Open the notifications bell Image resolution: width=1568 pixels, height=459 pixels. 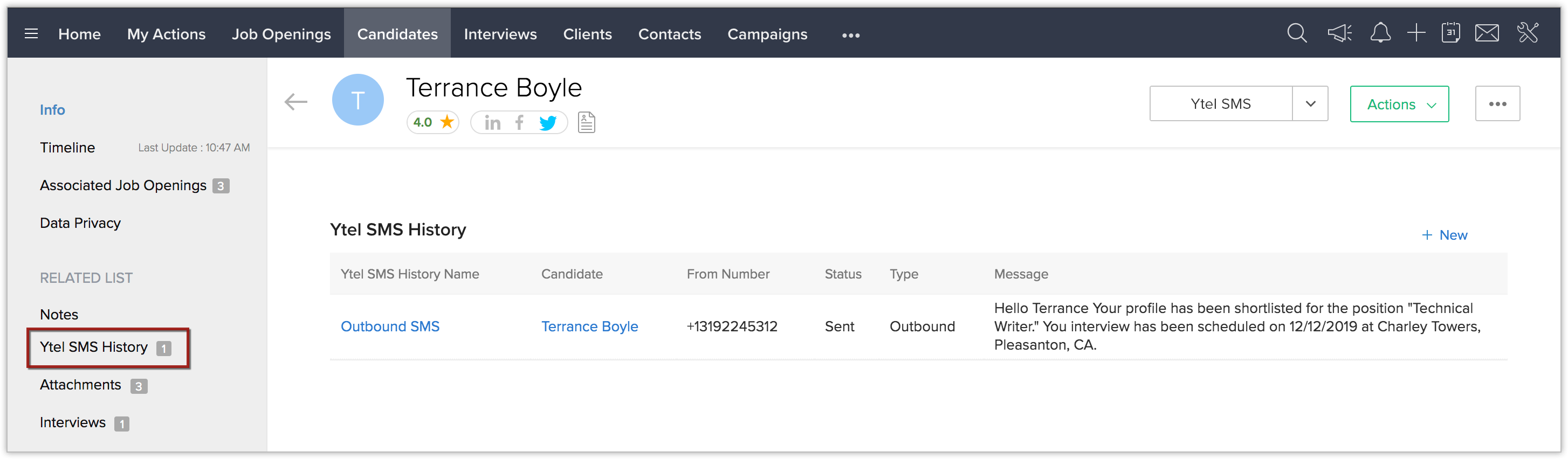[x=1380, y=33]
